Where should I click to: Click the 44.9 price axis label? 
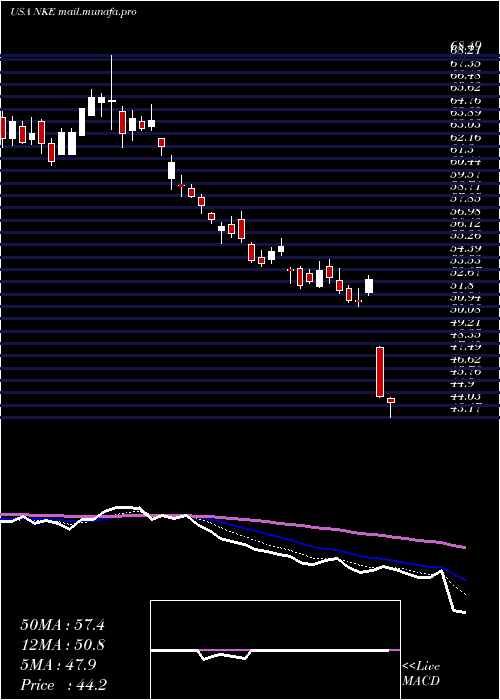pos(462,384)
